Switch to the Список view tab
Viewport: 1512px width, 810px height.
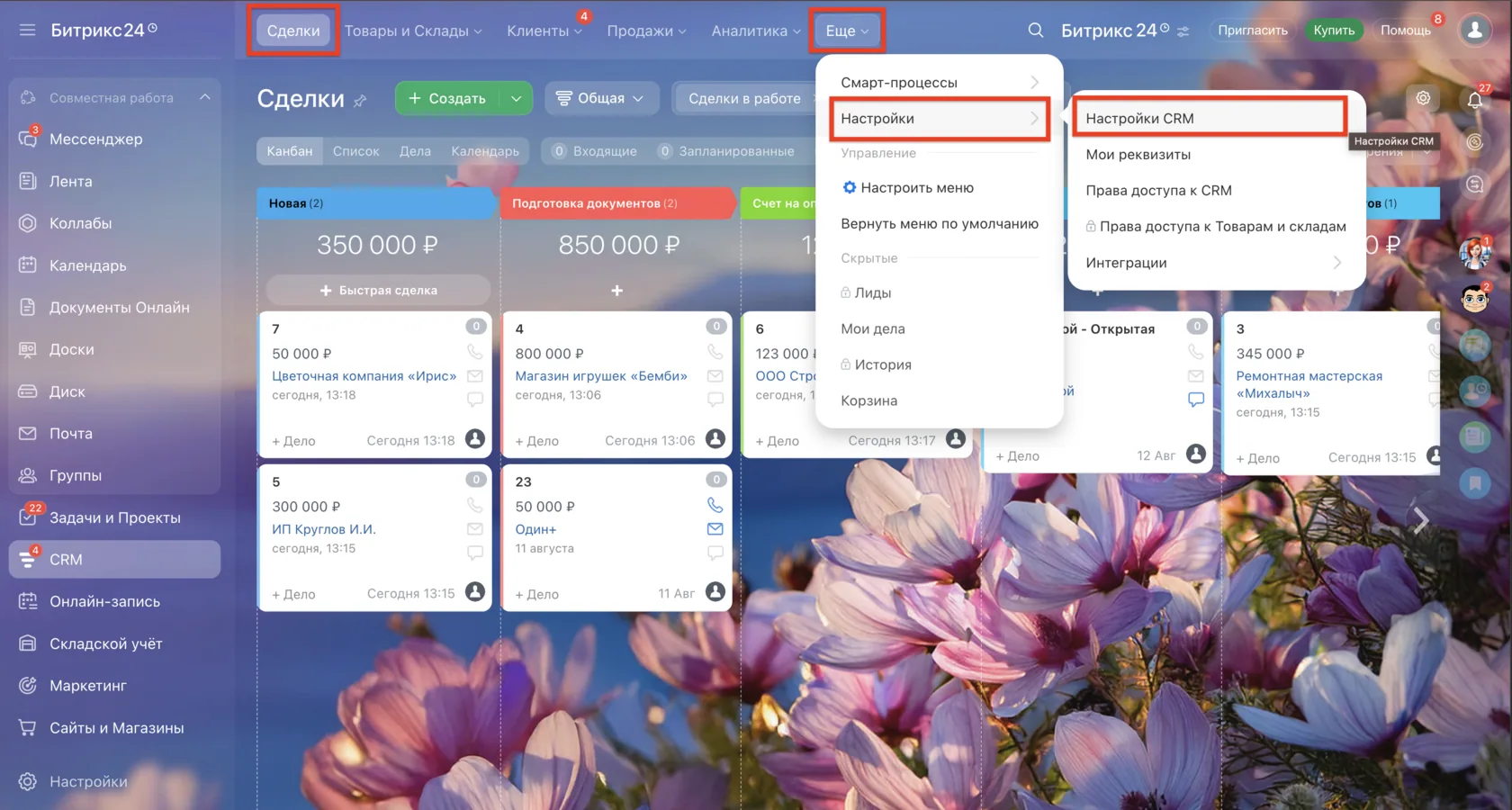point(355,151)
